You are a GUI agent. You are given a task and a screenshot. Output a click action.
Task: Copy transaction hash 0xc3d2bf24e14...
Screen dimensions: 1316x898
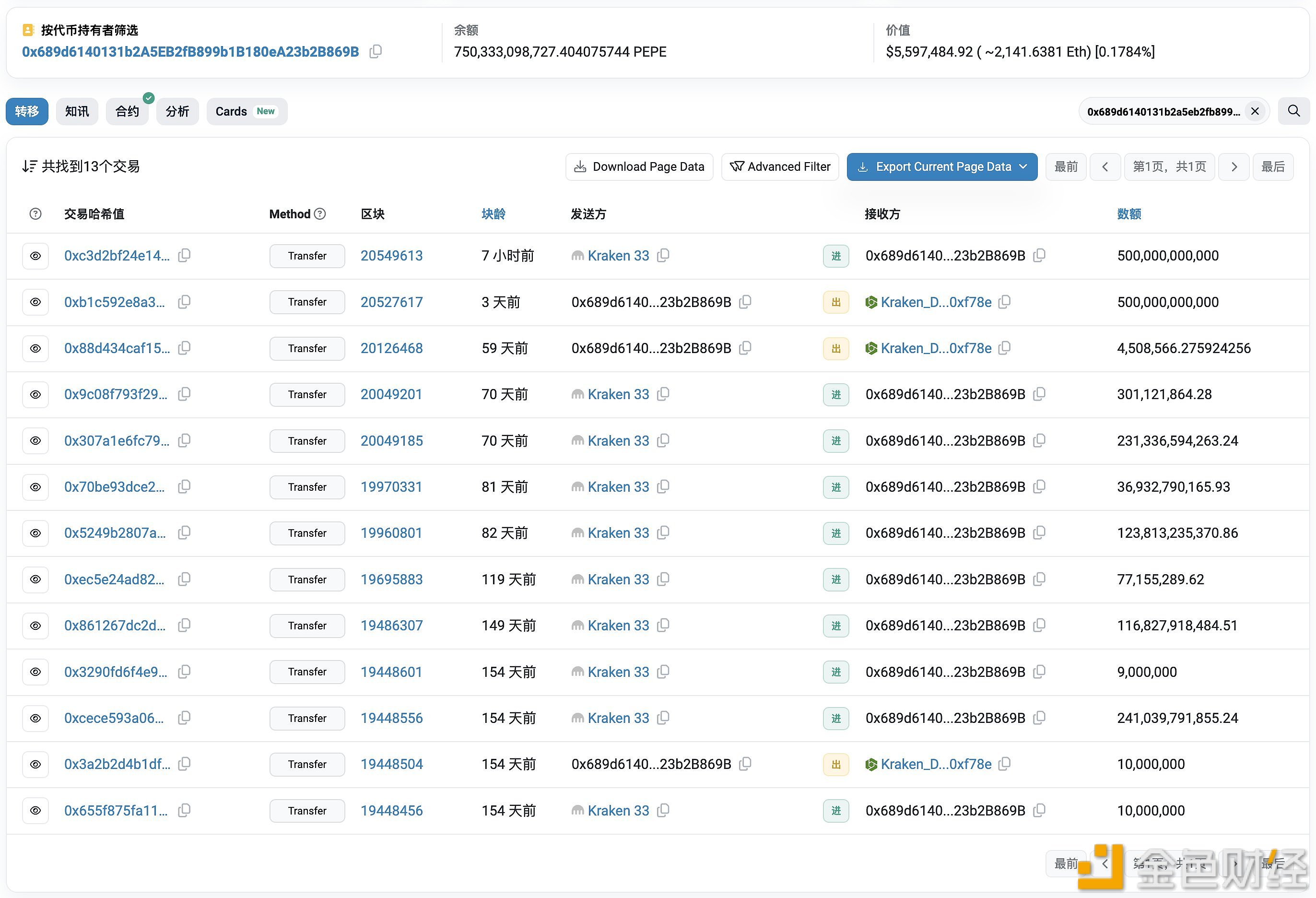tap(184, 256)
